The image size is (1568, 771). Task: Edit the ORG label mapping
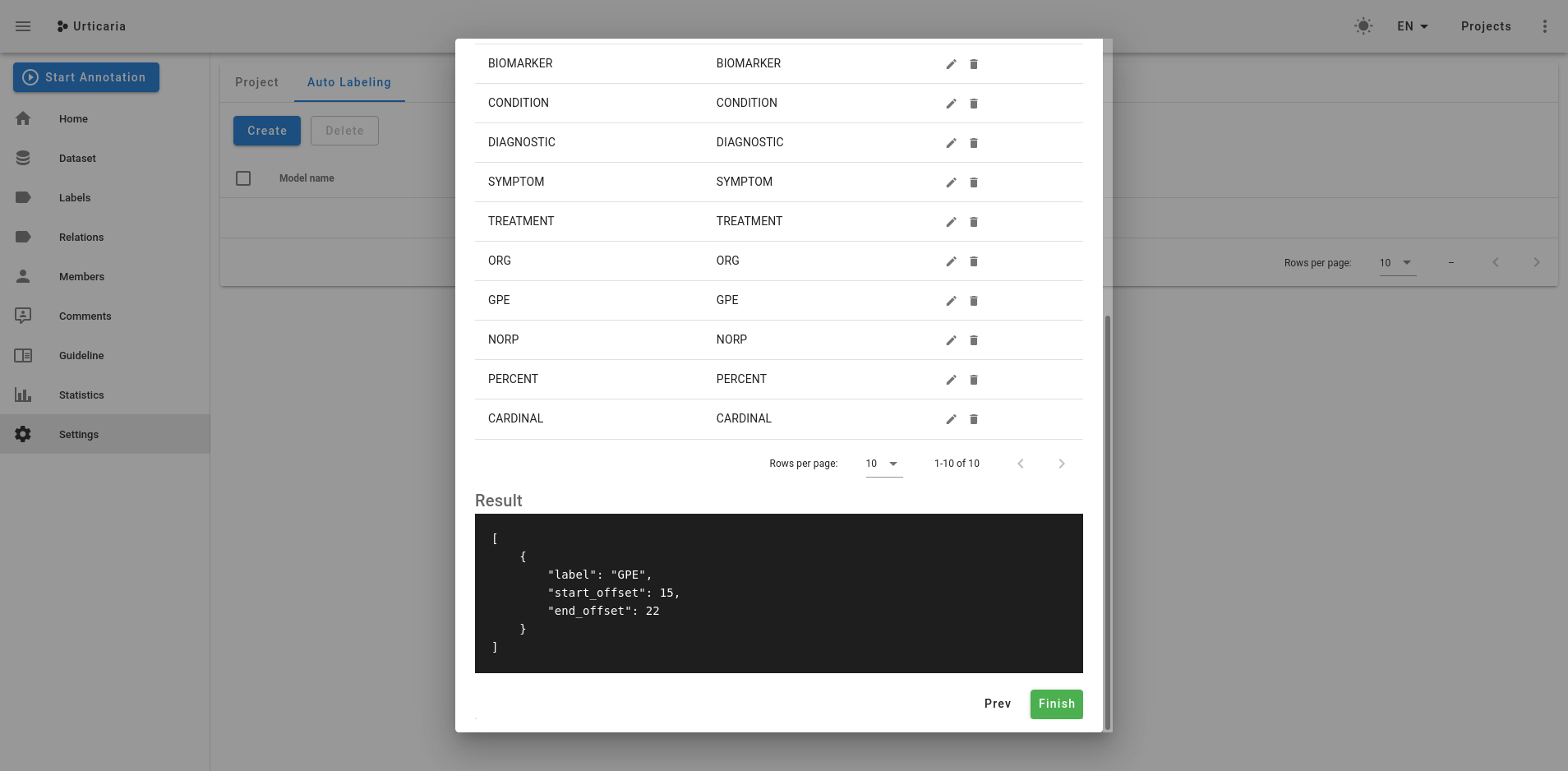pos(951,261)
